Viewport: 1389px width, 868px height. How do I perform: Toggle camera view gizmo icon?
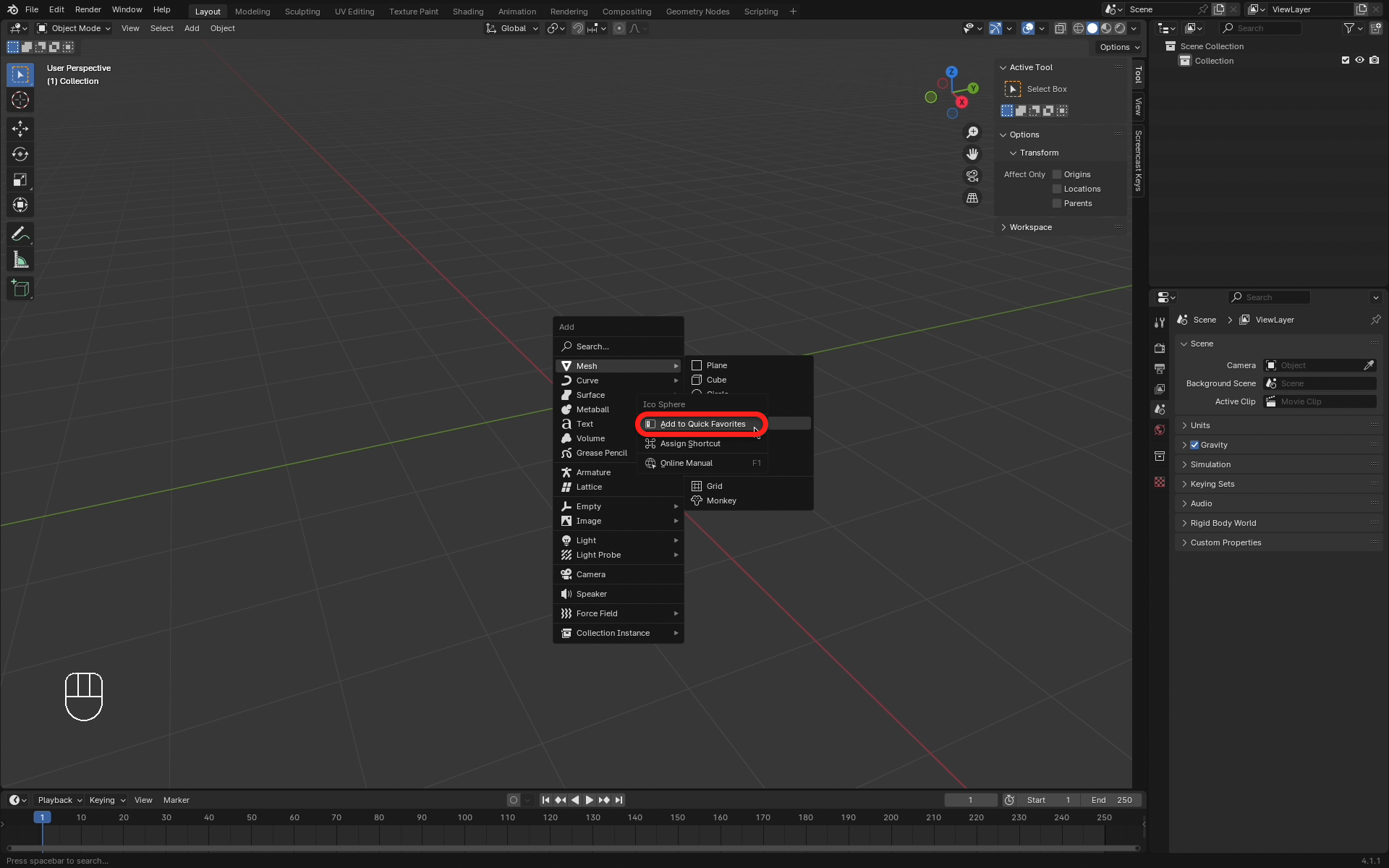[972, 176]
